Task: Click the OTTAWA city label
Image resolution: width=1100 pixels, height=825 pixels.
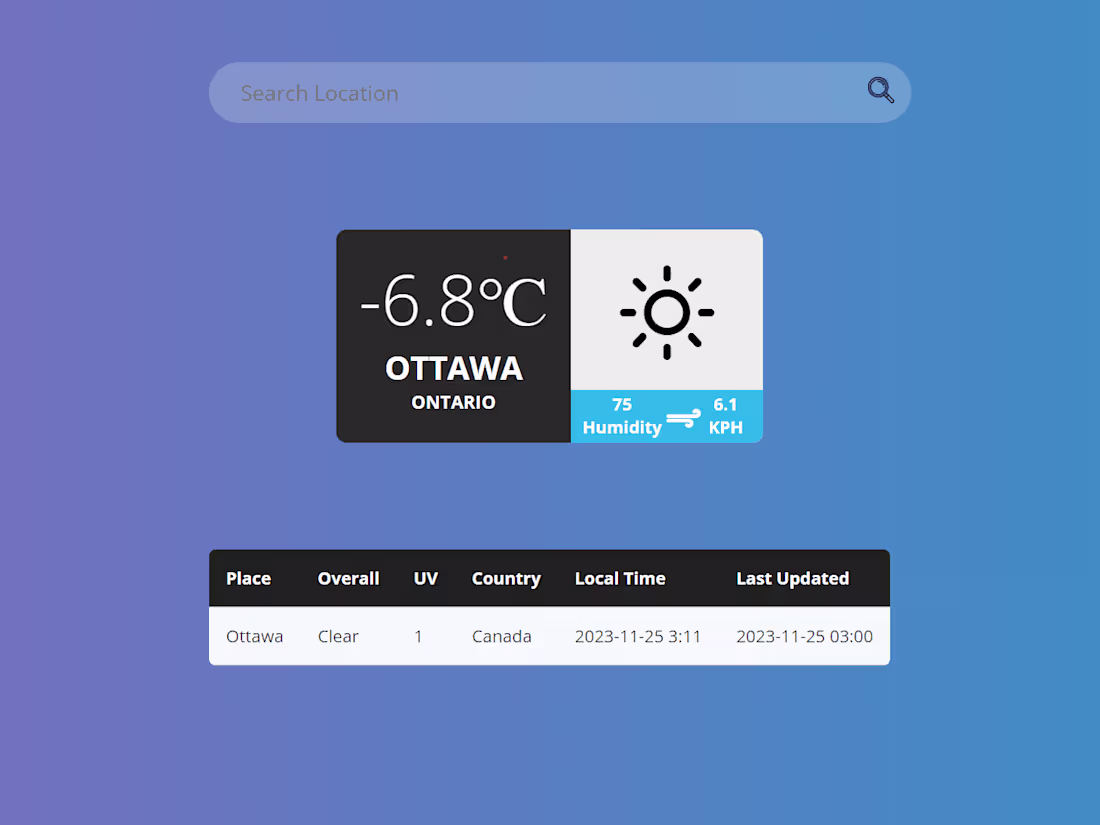Action: 454,368
